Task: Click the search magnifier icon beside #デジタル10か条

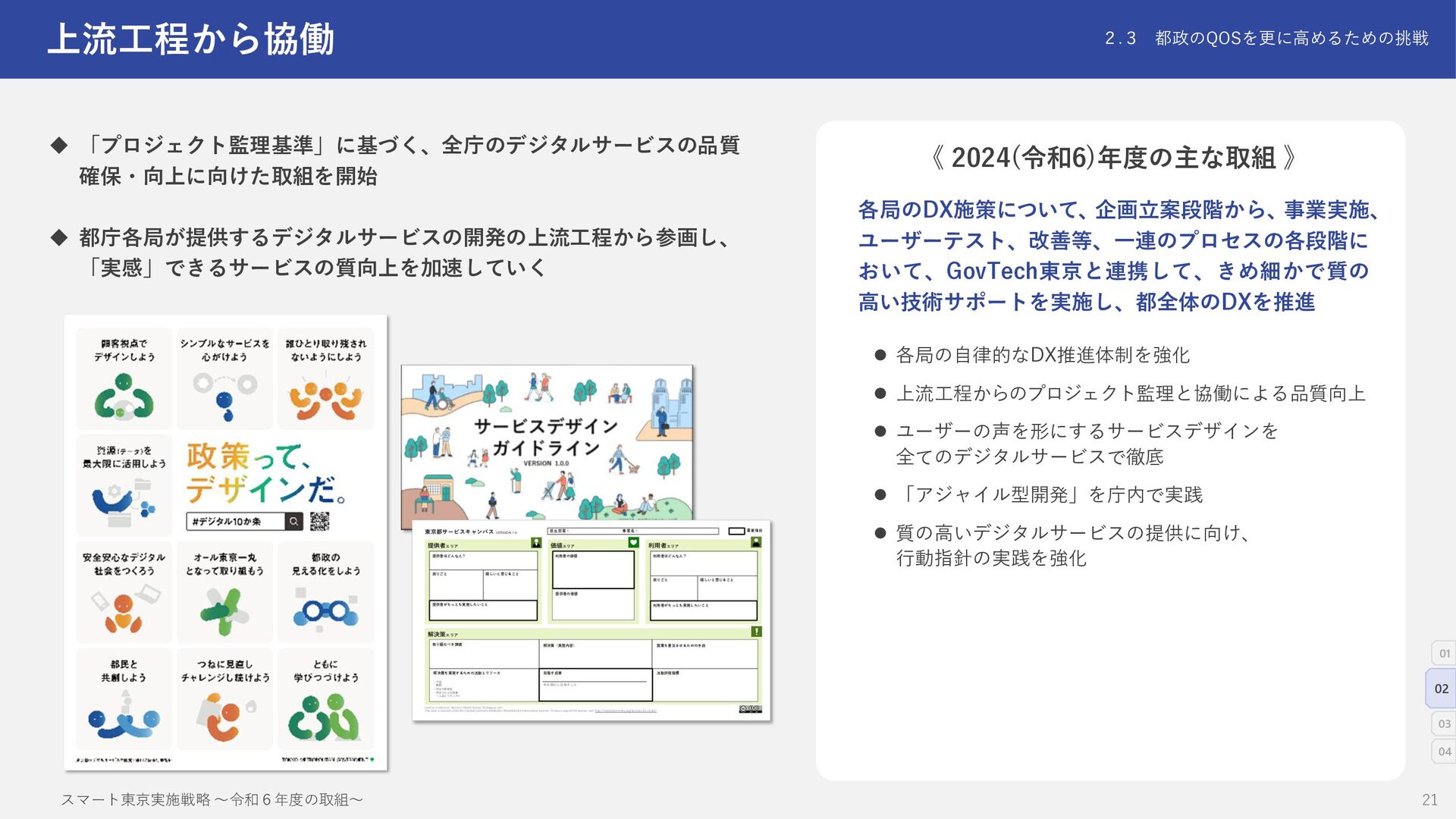Action: click(x=293, y=521)
